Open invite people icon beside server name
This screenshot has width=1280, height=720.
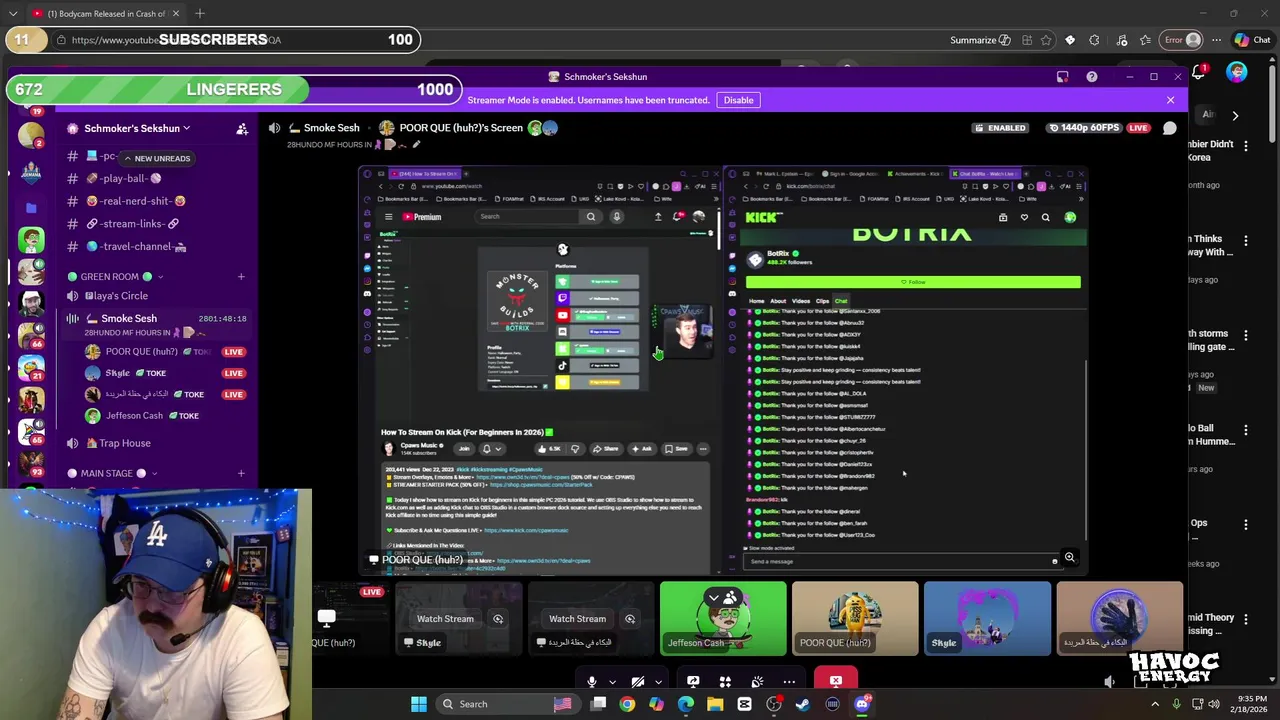[x=242, y=128]
